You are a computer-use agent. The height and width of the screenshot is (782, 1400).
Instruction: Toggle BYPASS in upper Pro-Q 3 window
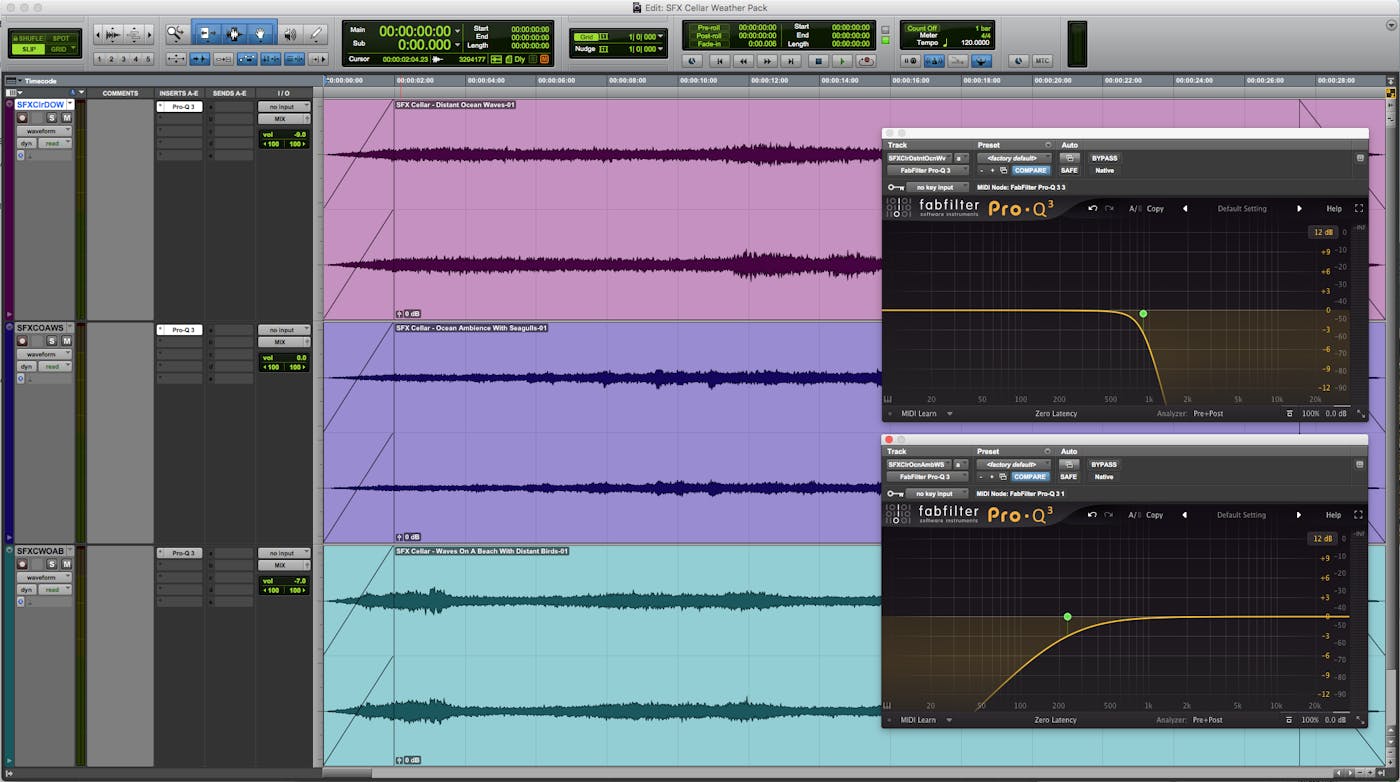click(x=1104, y=158)
